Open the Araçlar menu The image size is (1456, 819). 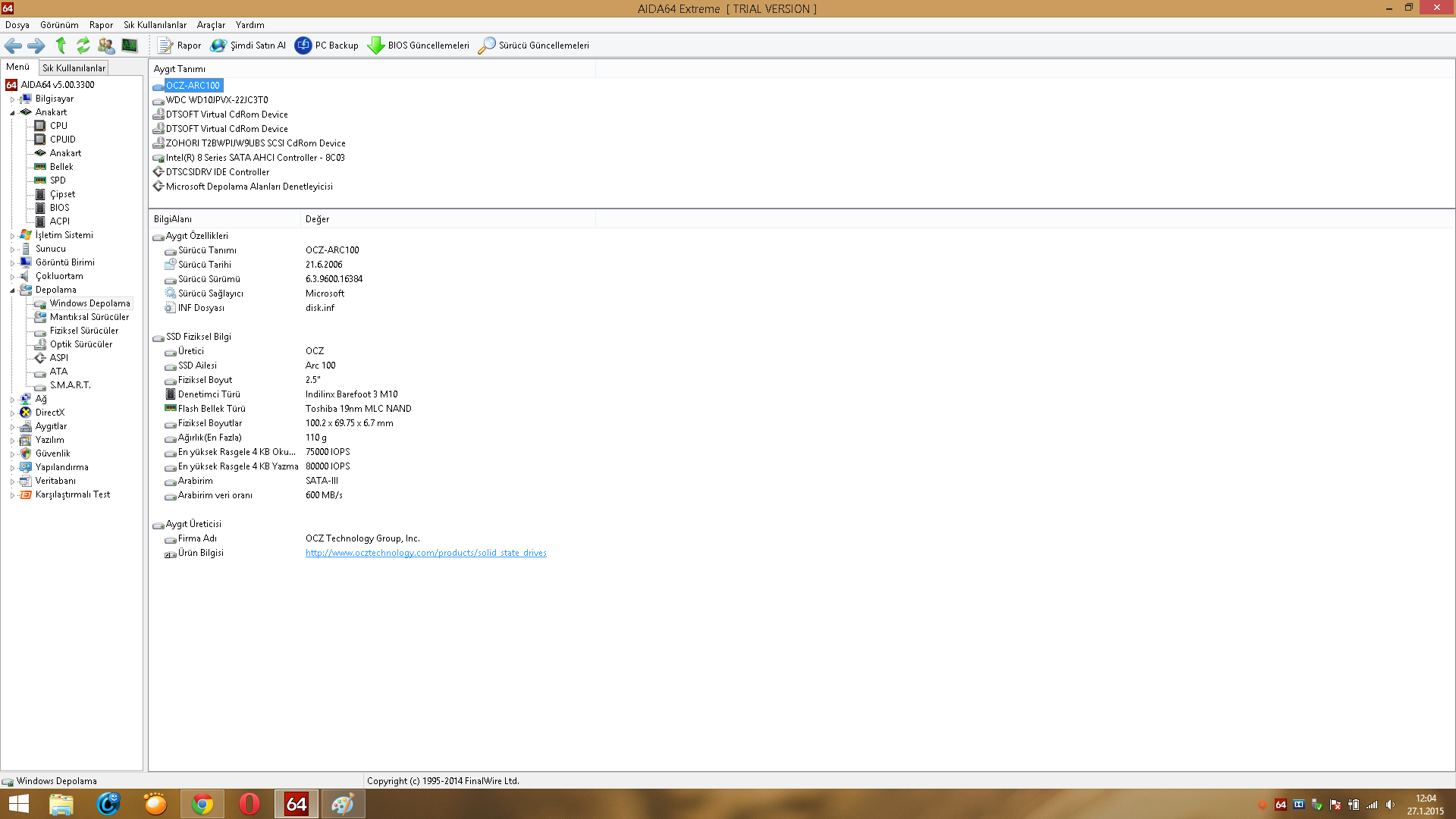[211, 25]
